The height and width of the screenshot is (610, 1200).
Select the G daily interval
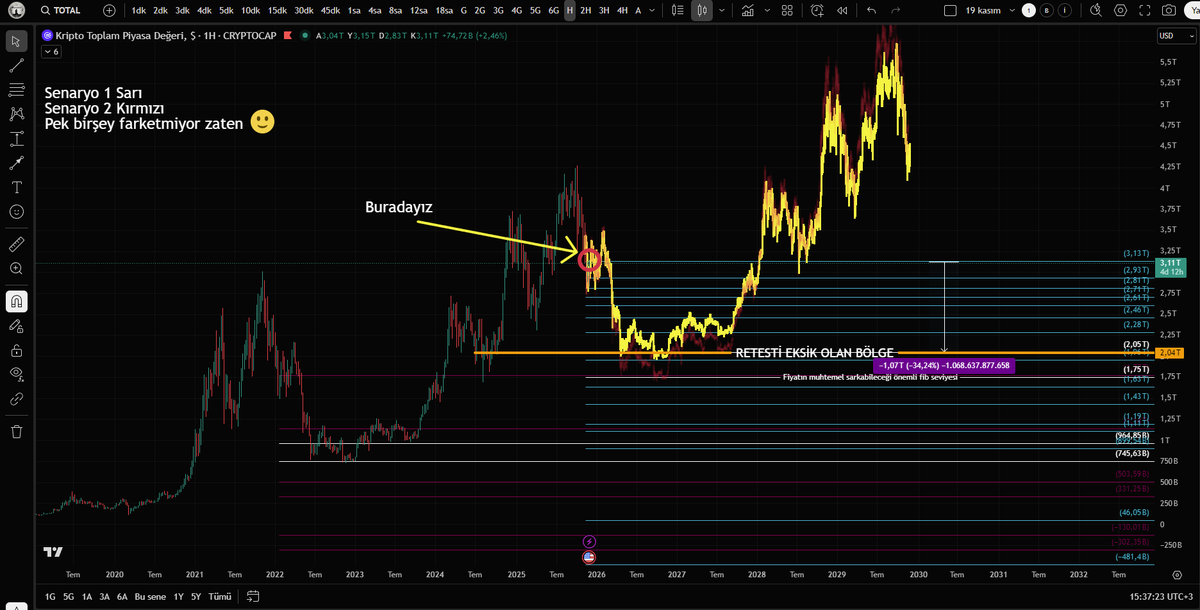463,10
